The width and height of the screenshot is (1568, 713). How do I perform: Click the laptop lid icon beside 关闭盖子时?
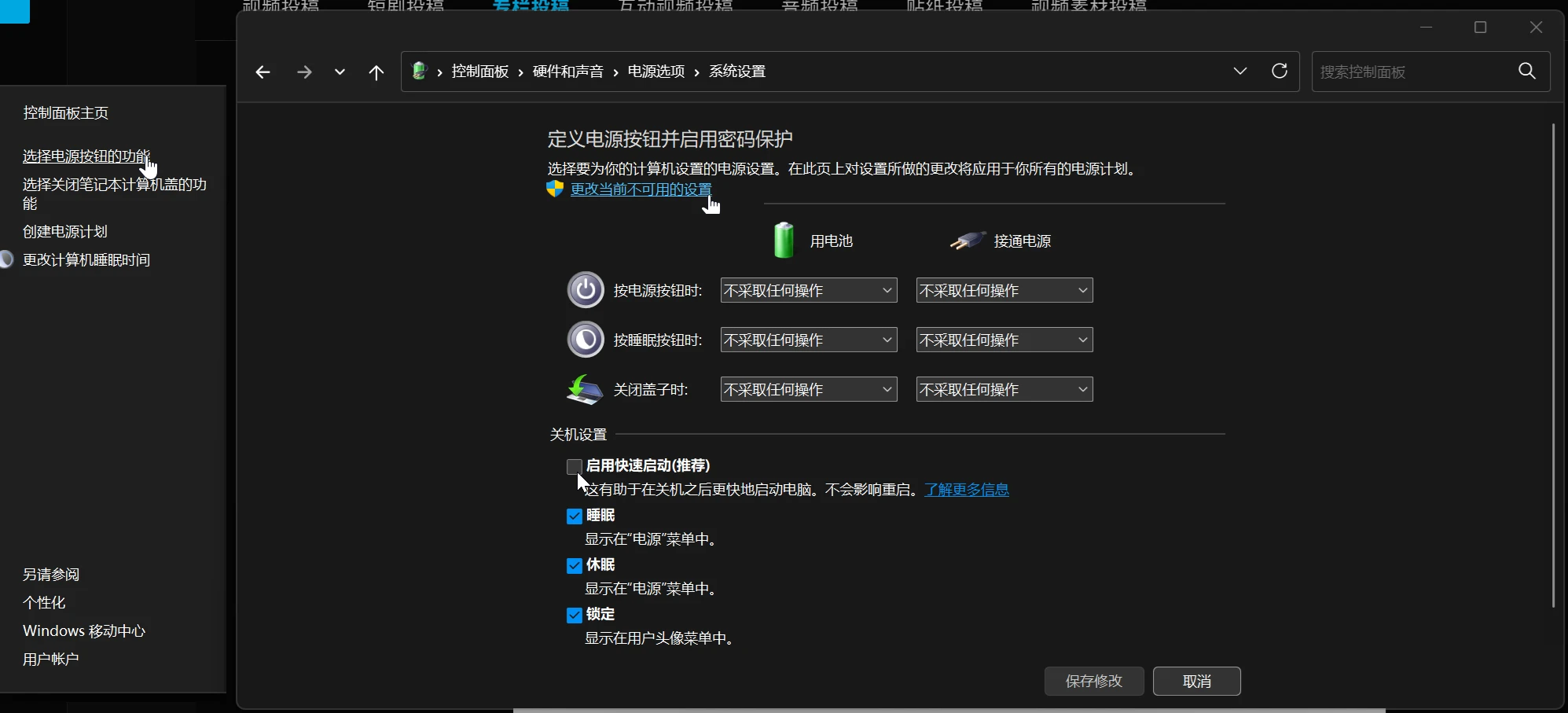click(x=585, y=390)
